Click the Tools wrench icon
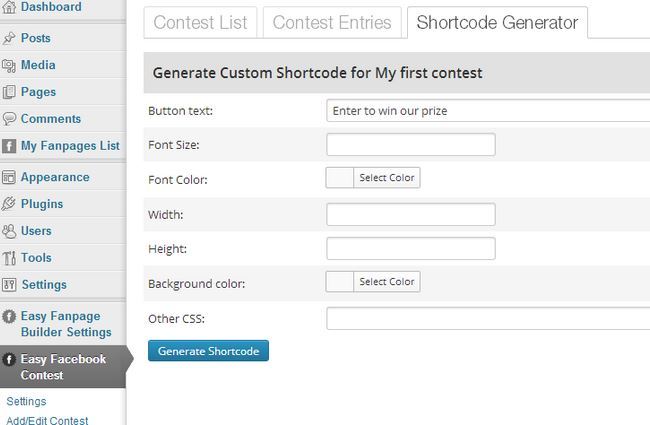 tap(9, 258)
